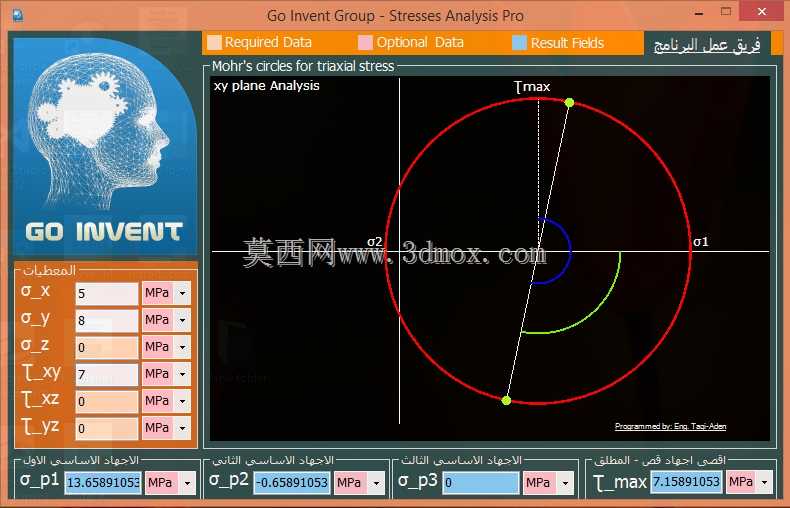
Task: Click the 'Optional Data' legend label
Action: (x=420, y=42)
